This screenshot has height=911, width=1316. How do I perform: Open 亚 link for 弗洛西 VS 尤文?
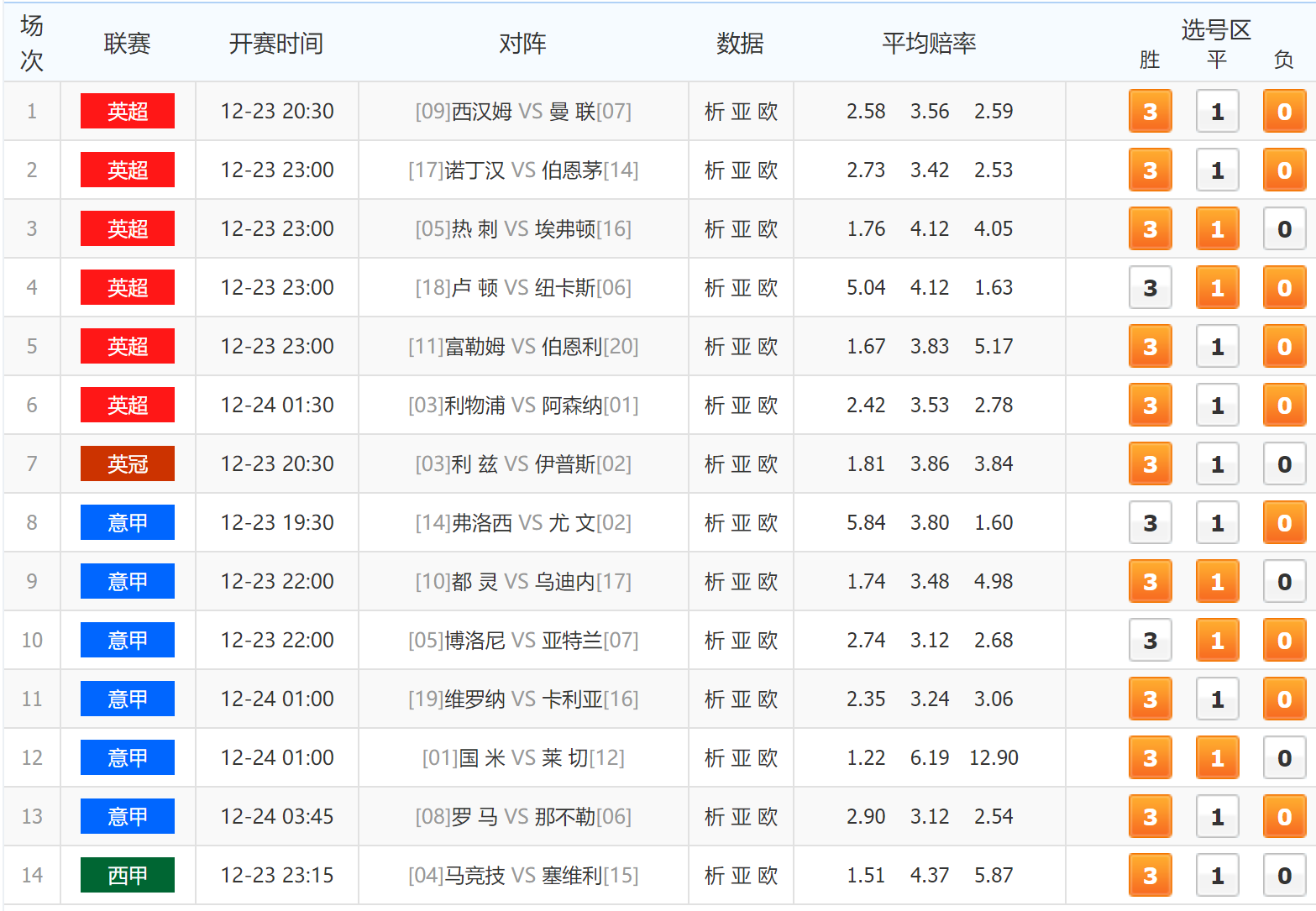[x=741, y=523]
